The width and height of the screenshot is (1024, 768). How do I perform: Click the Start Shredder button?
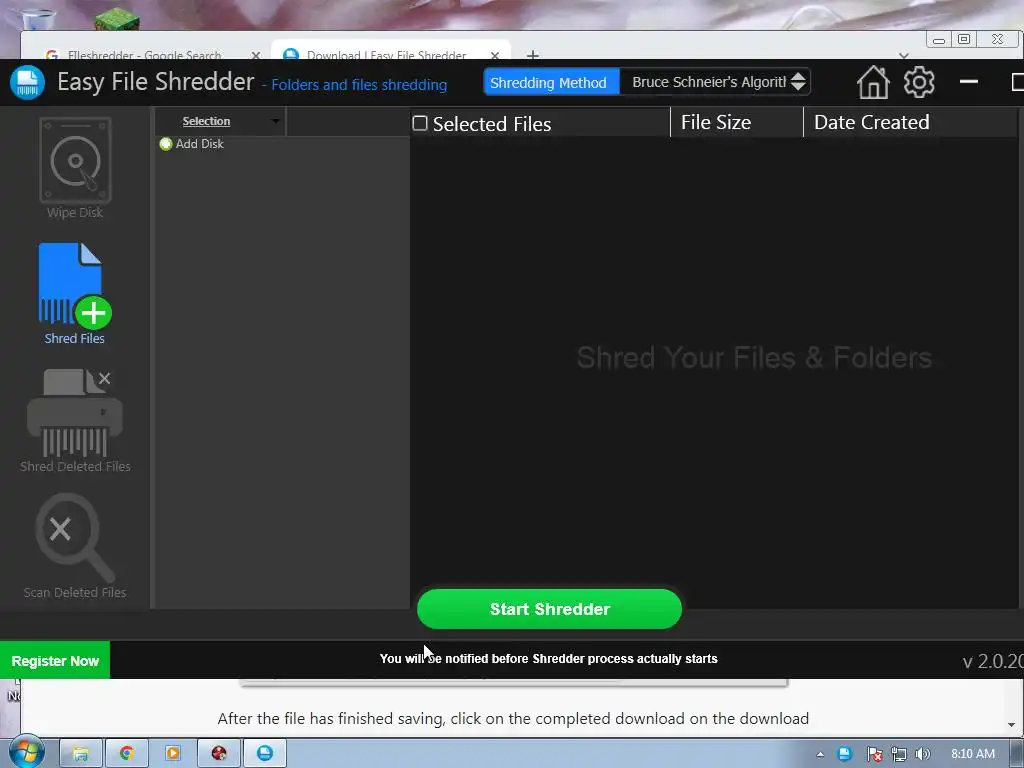(x=549, y=609)
